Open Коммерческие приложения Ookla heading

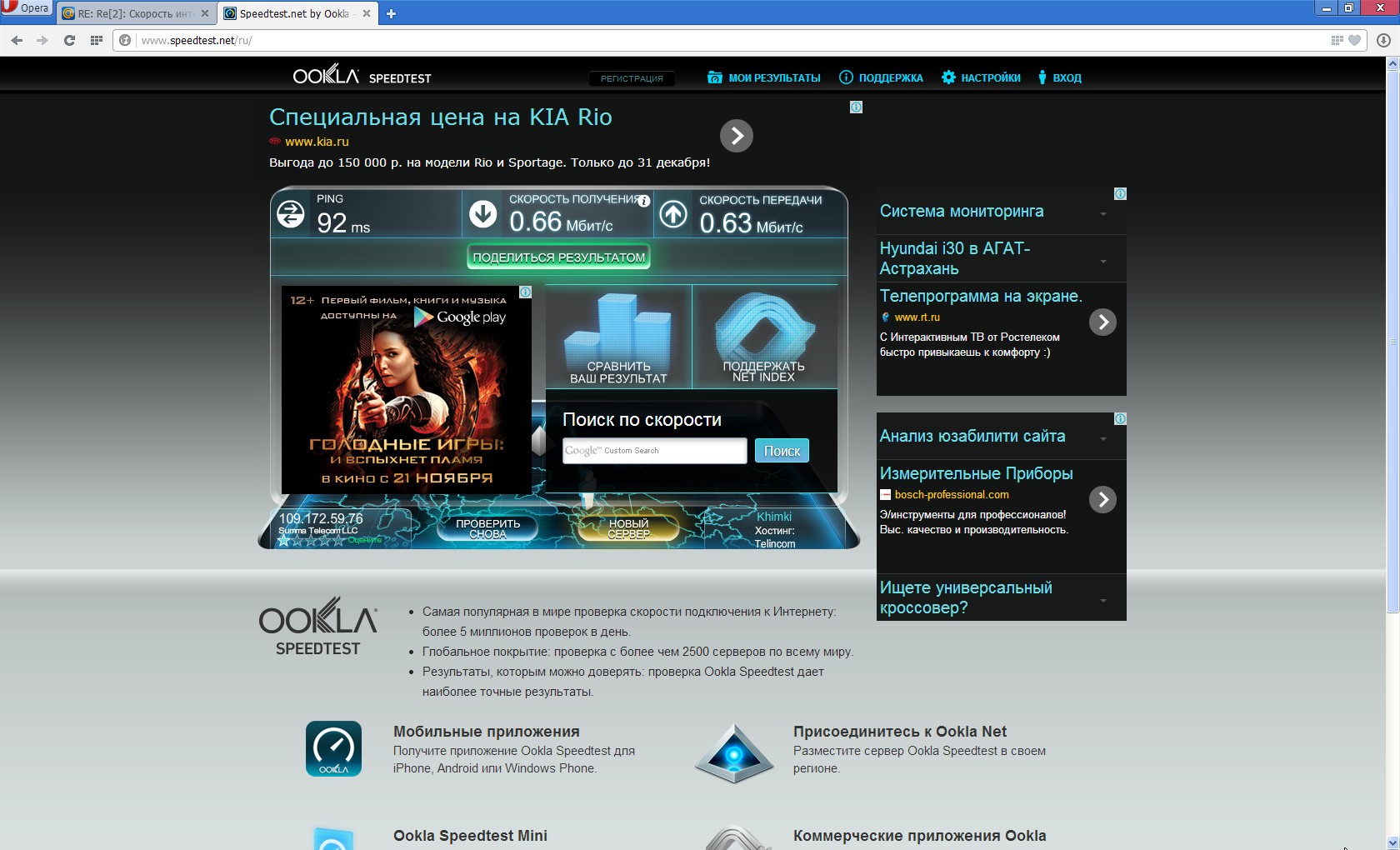point(919,836)
